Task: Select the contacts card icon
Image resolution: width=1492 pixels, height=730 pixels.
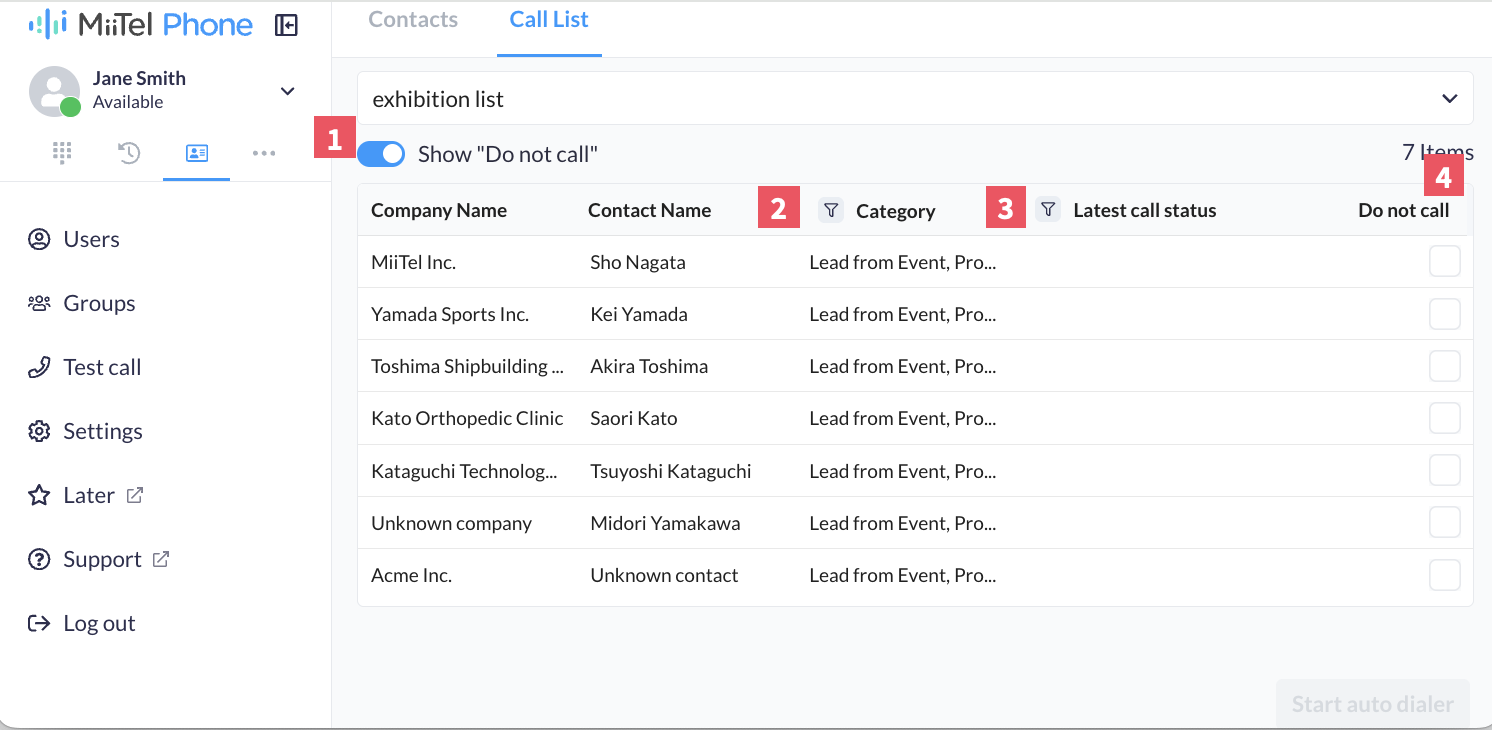Action: click(x=196, y=153)
